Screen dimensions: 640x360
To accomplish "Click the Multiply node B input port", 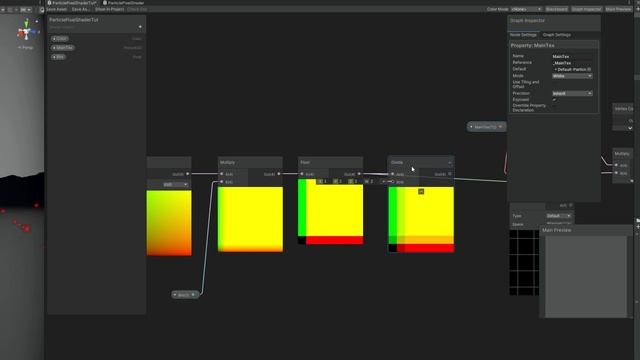I will [x=222, y=182].
